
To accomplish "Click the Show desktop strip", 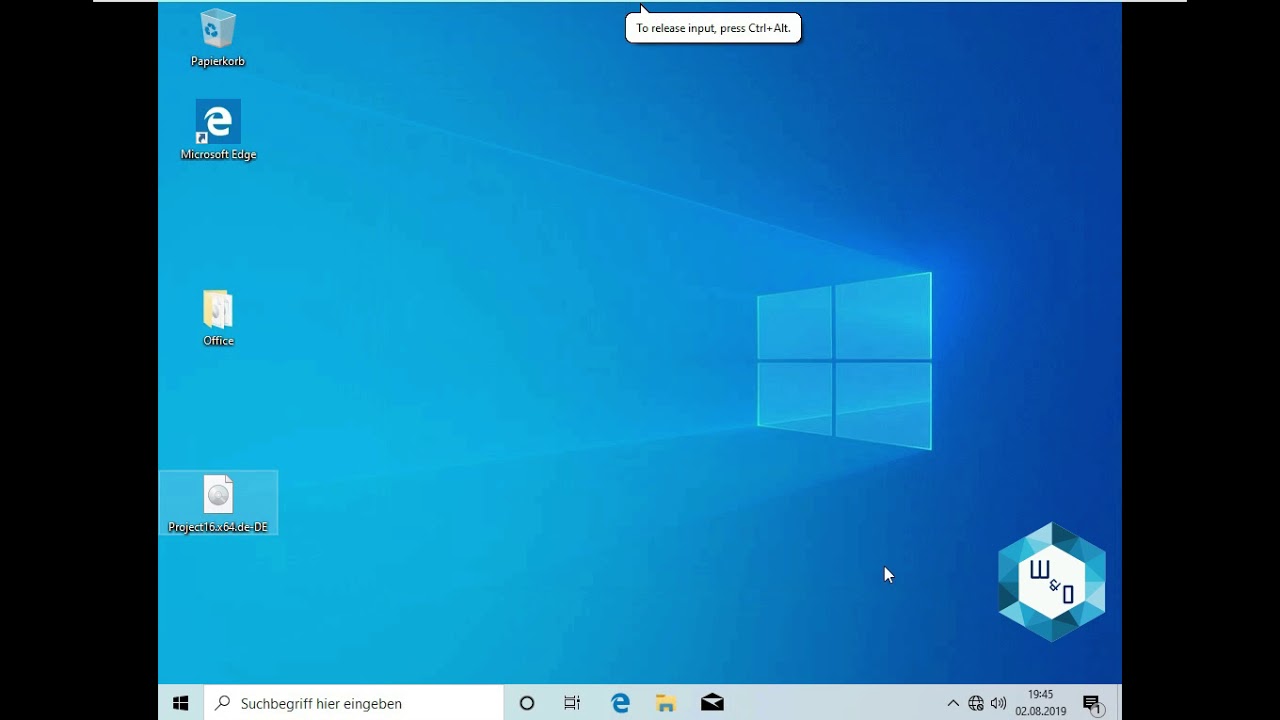I will coord(1119,703).
